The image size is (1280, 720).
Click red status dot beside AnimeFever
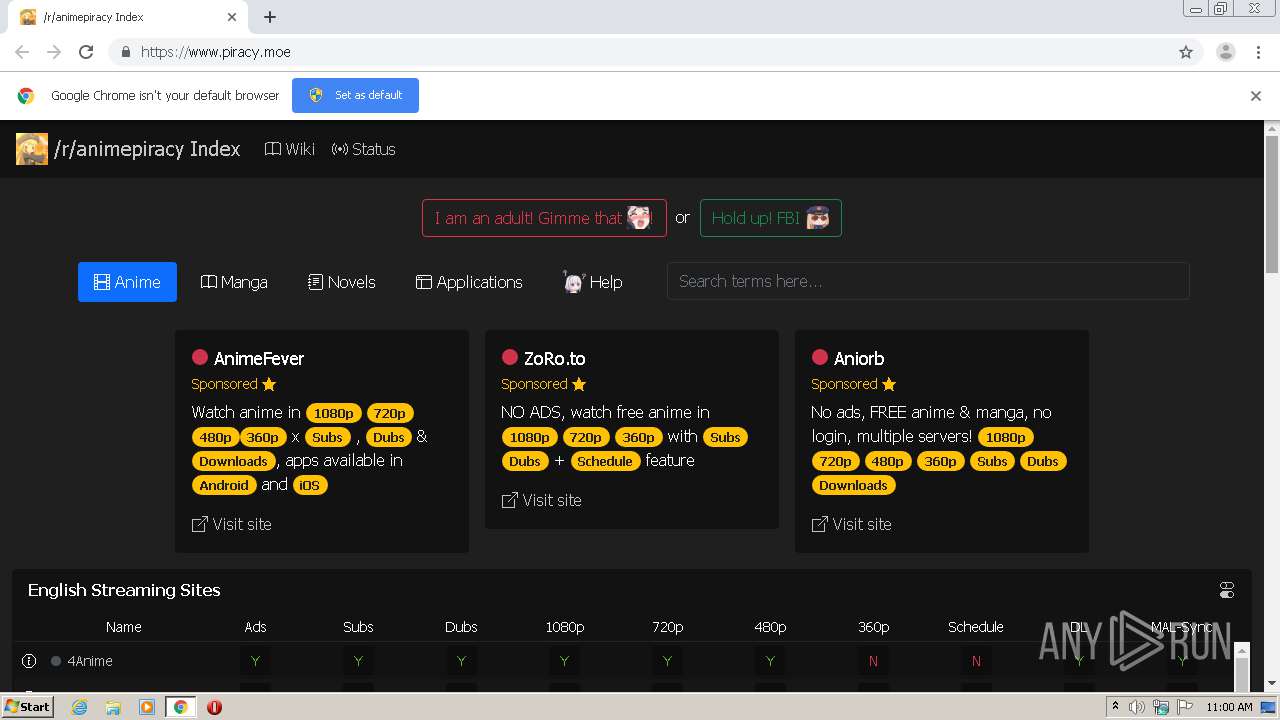tap(200, 357)
